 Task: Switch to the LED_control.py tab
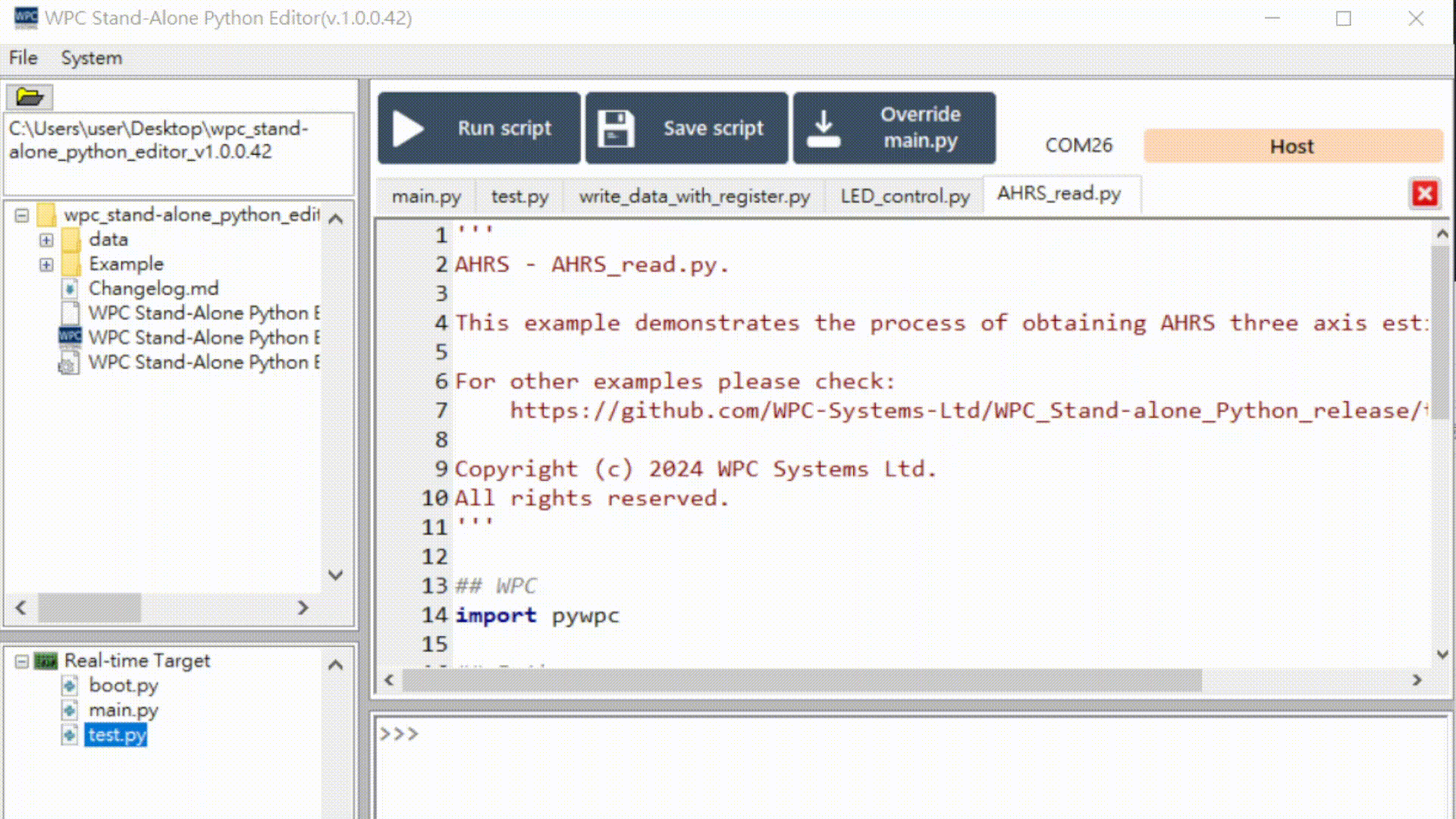point(904,196)
